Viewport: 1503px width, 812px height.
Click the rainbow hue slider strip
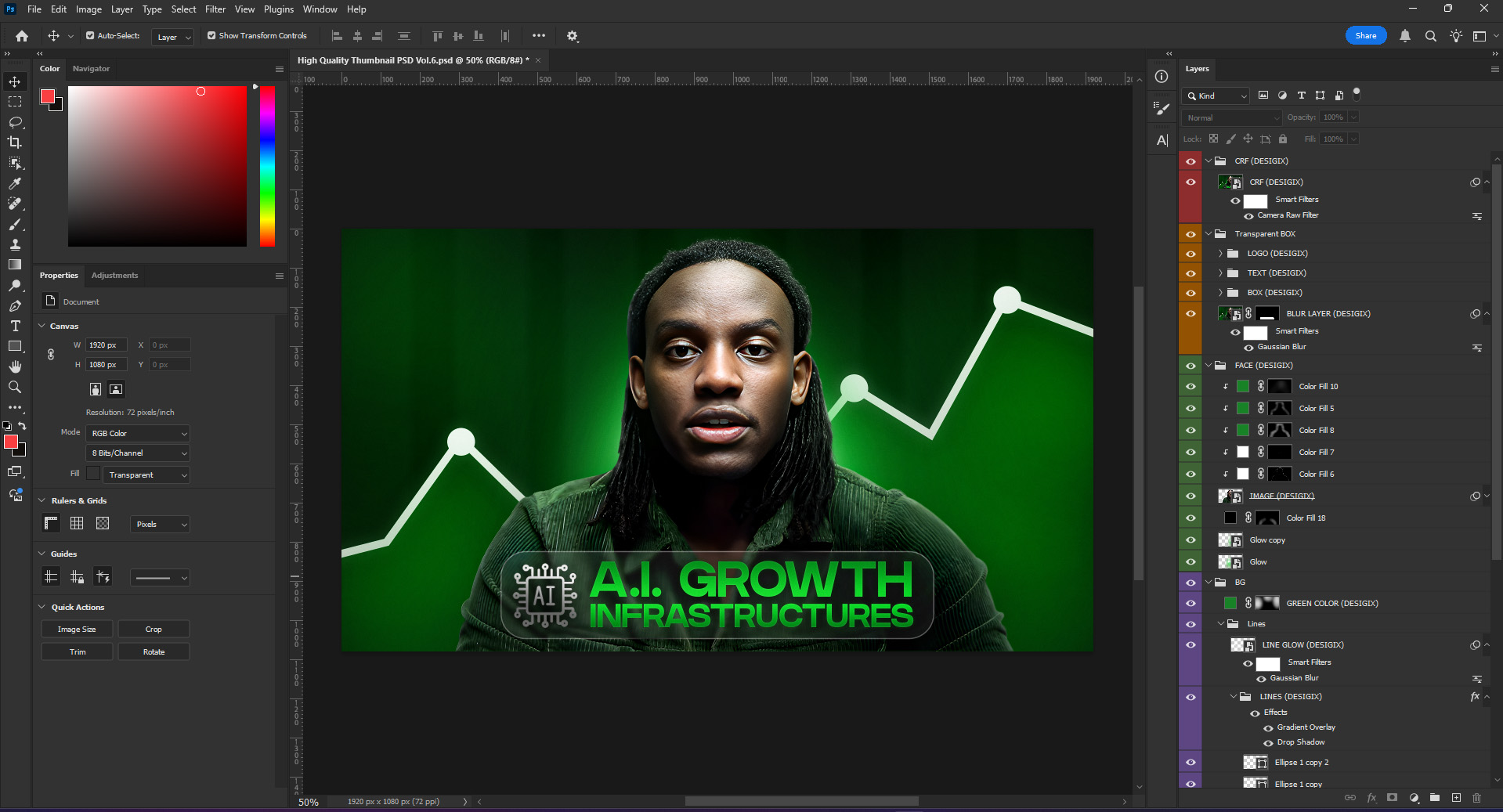pos(267,166)
